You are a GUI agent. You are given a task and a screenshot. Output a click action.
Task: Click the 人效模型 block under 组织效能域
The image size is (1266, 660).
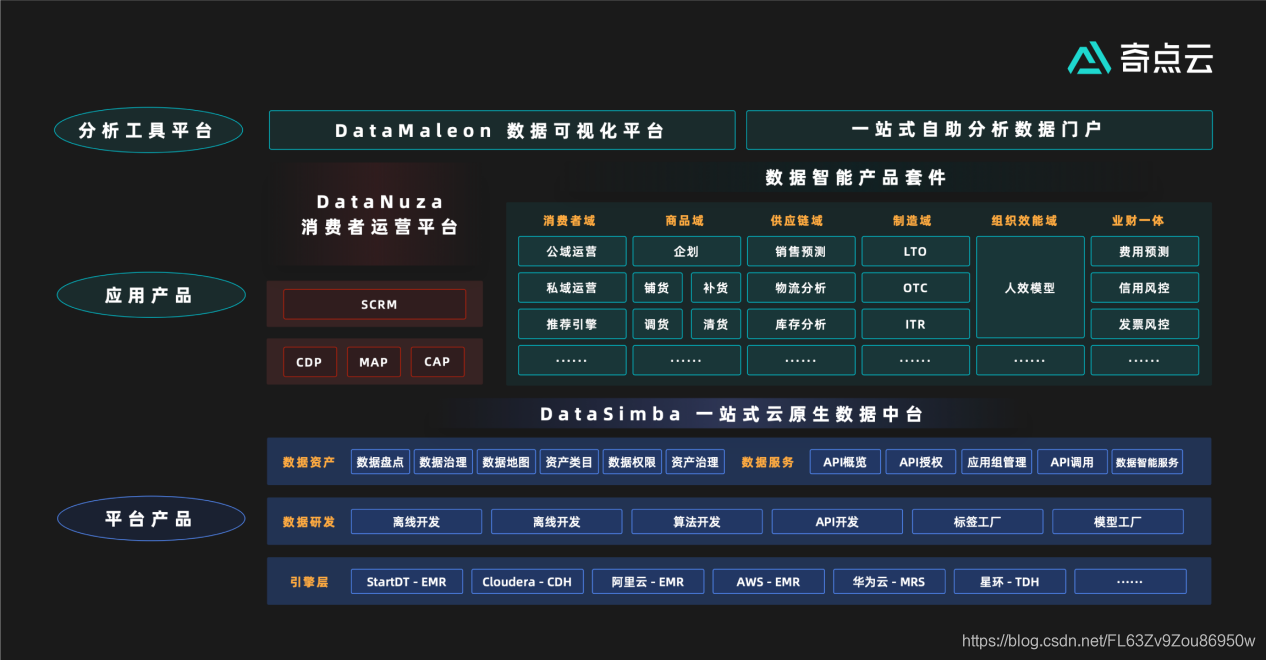tap(1029, 287)
